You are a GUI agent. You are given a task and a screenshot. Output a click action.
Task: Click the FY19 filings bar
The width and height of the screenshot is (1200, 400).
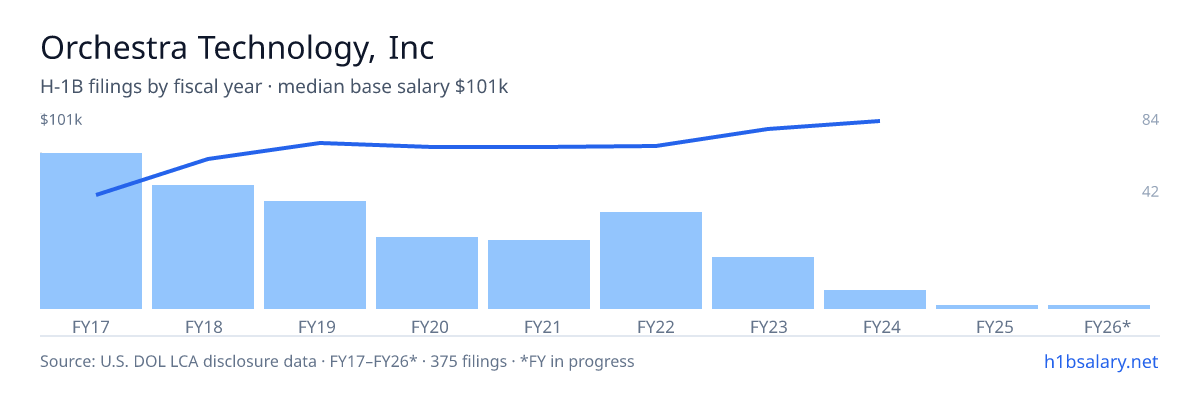[x=315, y=255]
